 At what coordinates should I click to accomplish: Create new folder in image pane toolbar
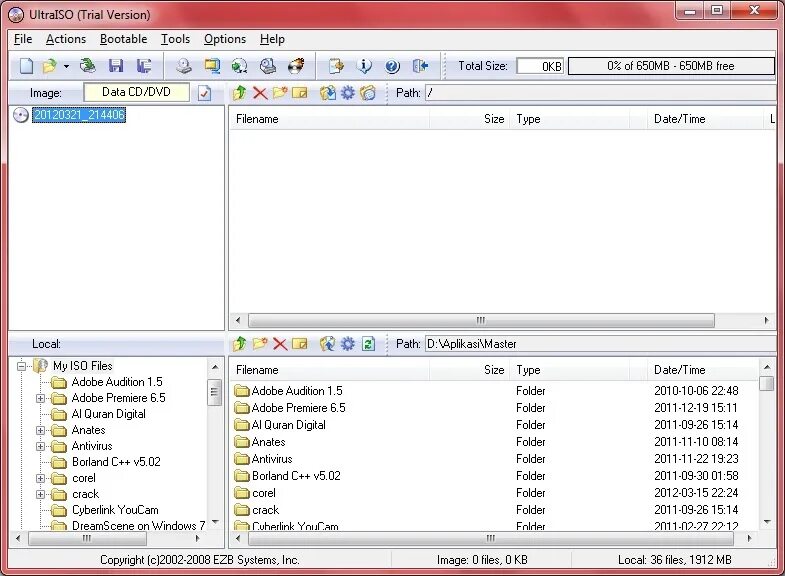point(280,93)
